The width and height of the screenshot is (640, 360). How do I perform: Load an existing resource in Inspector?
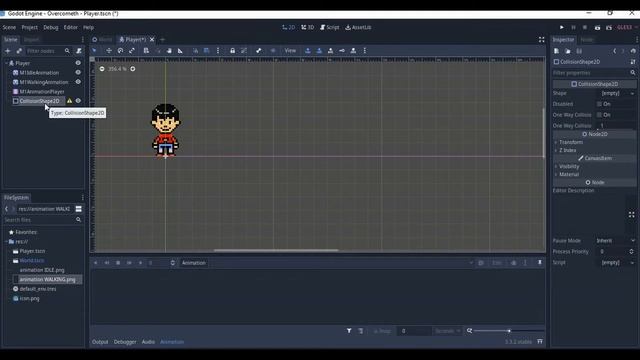pyautogui.click(x=568, y=51)
